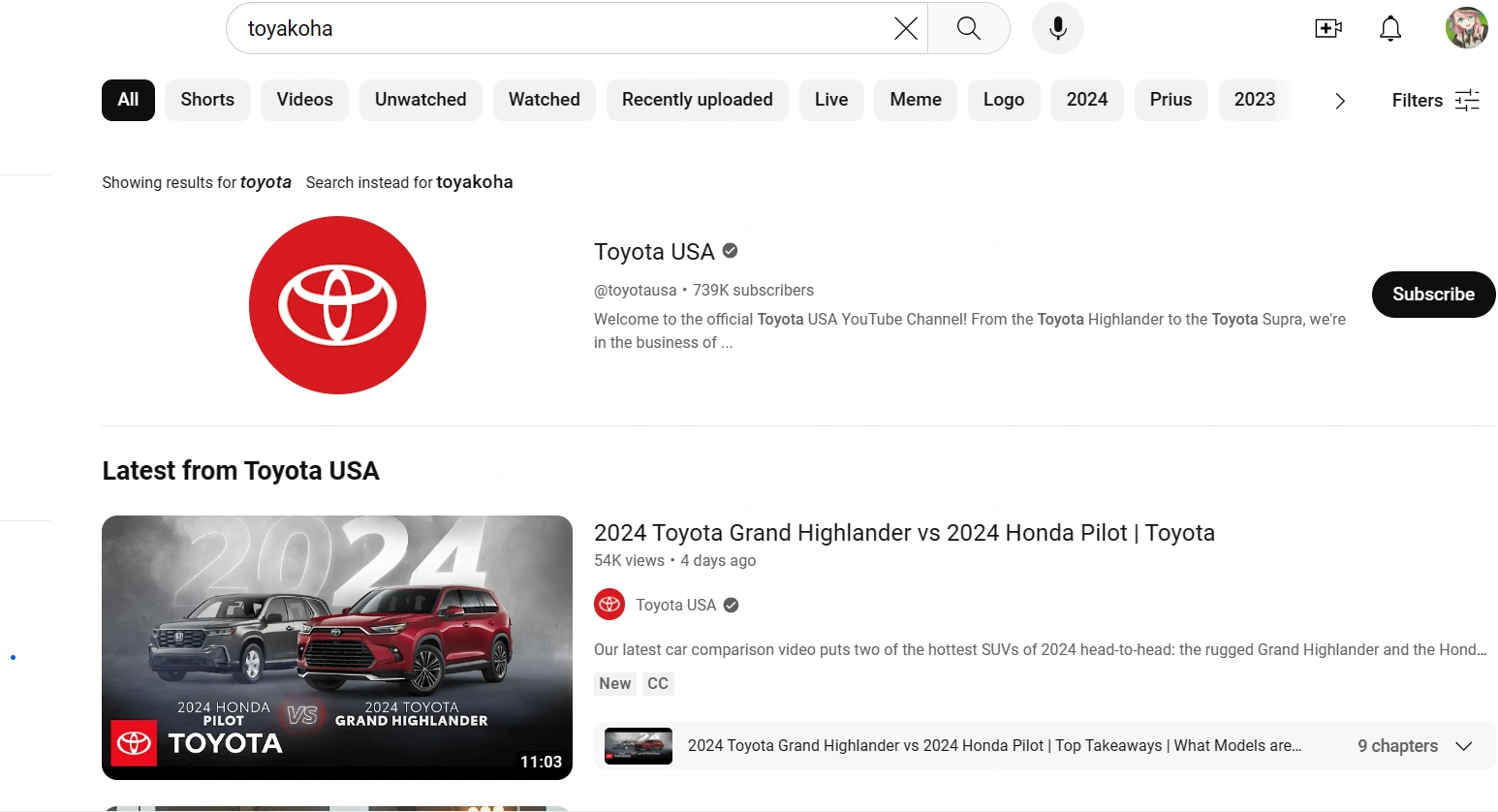The image size is (1498, 812).
Task: Open the Filters button label
Action: [x=1418, y=101]
